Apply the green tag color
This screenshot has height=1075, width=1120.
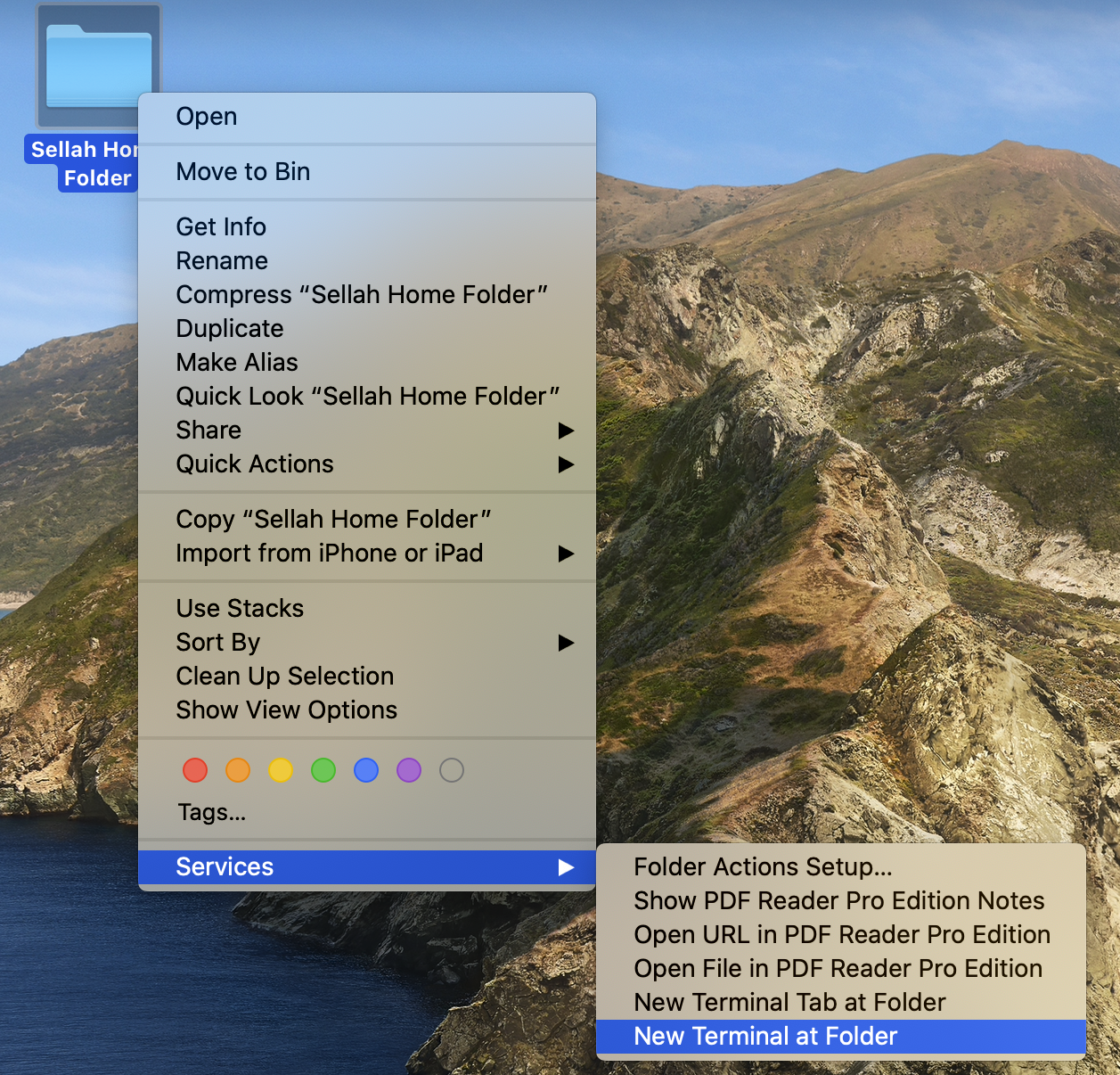(323, 770)
